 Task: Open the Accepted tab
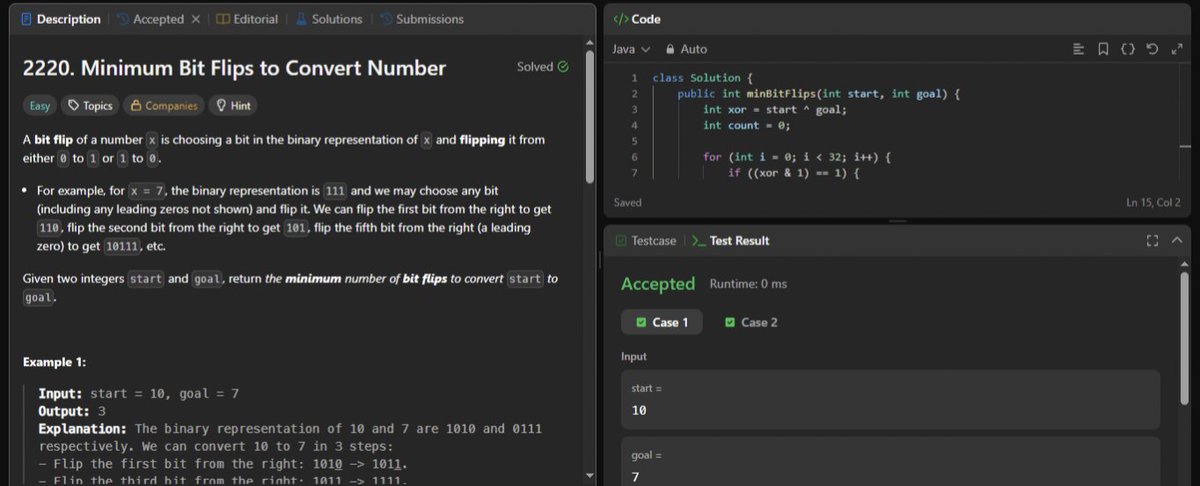(150, 19)
